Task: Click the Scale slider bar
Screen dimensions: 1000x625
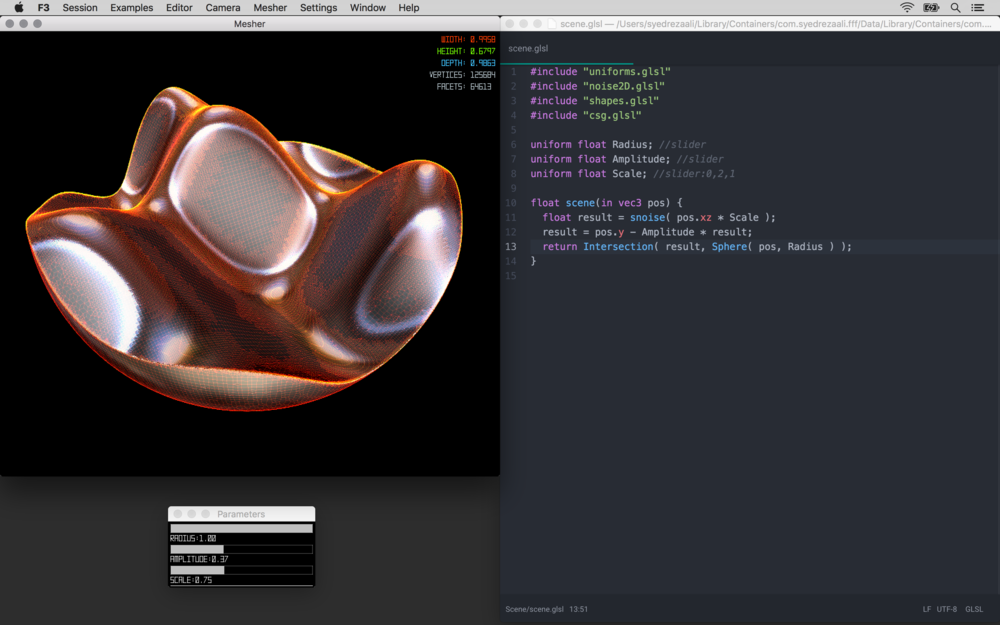Action: coord(241,570)
